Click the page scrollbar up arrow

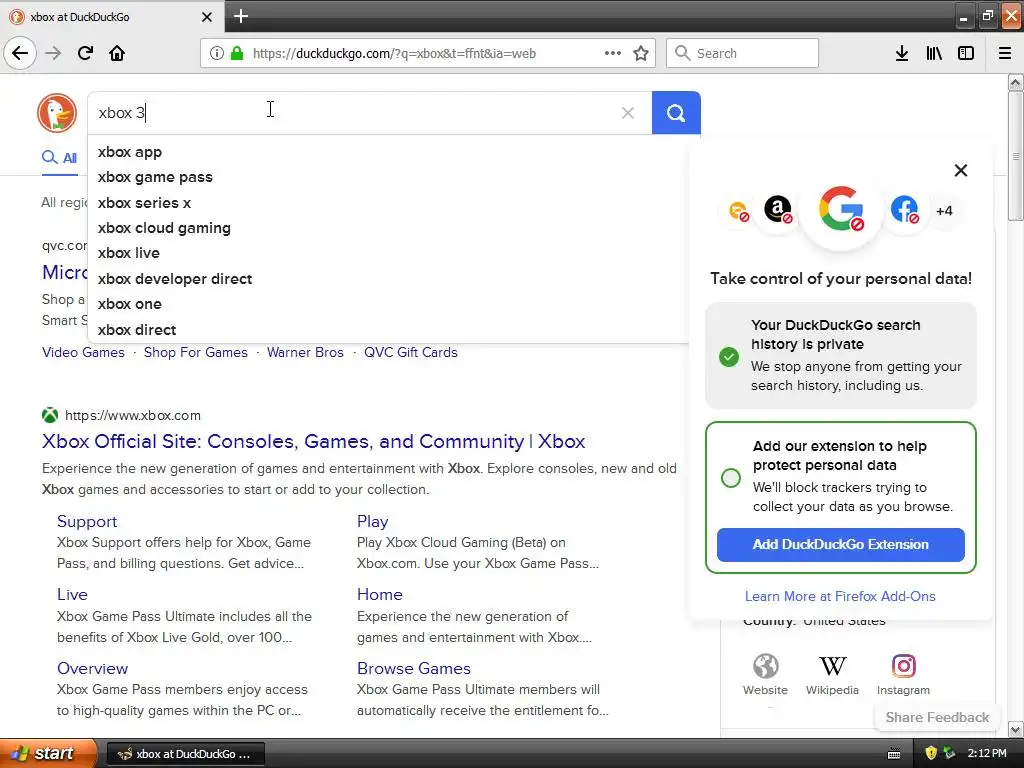1016,82
